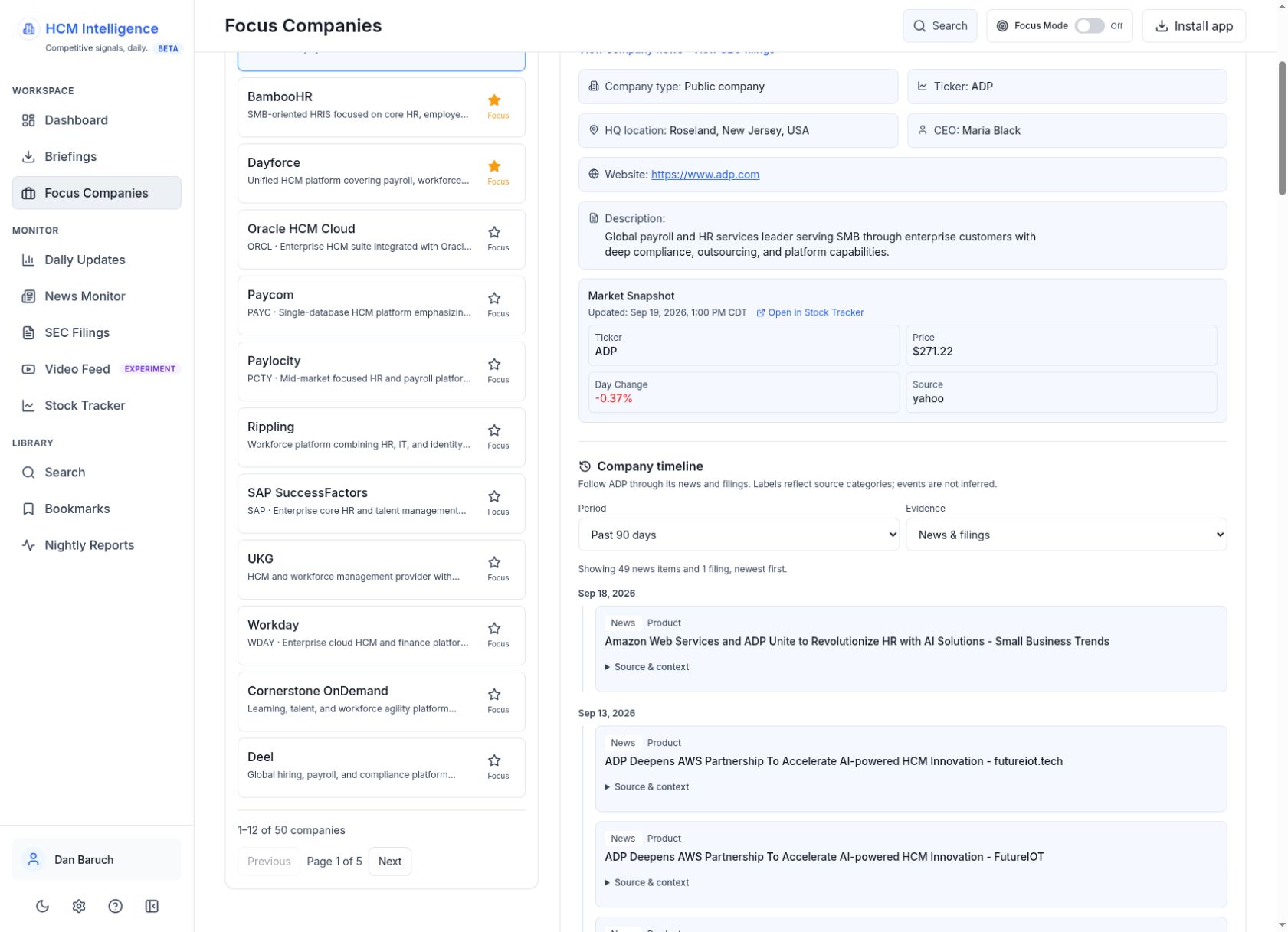This screenshot has width=1288, height=932.
Task: Select the BambooHR company card
Action: click(382, 107)
